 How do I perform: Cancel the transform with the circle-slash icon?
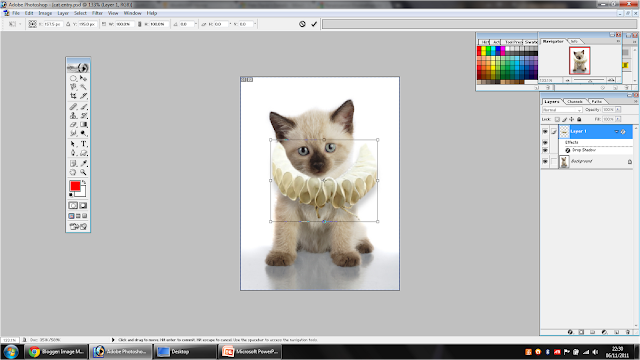pyautogui.click(x=302, y=24)
